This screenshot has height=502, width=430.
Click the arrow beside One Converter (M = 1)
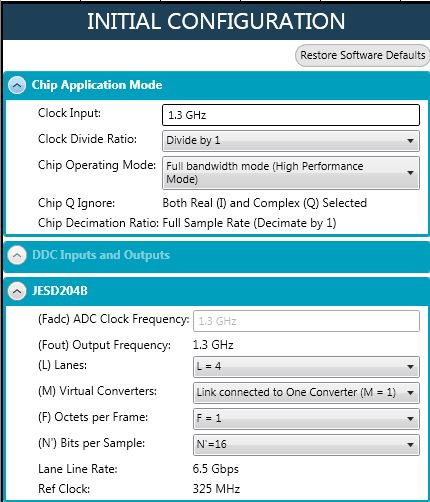[x=411, y=393]
